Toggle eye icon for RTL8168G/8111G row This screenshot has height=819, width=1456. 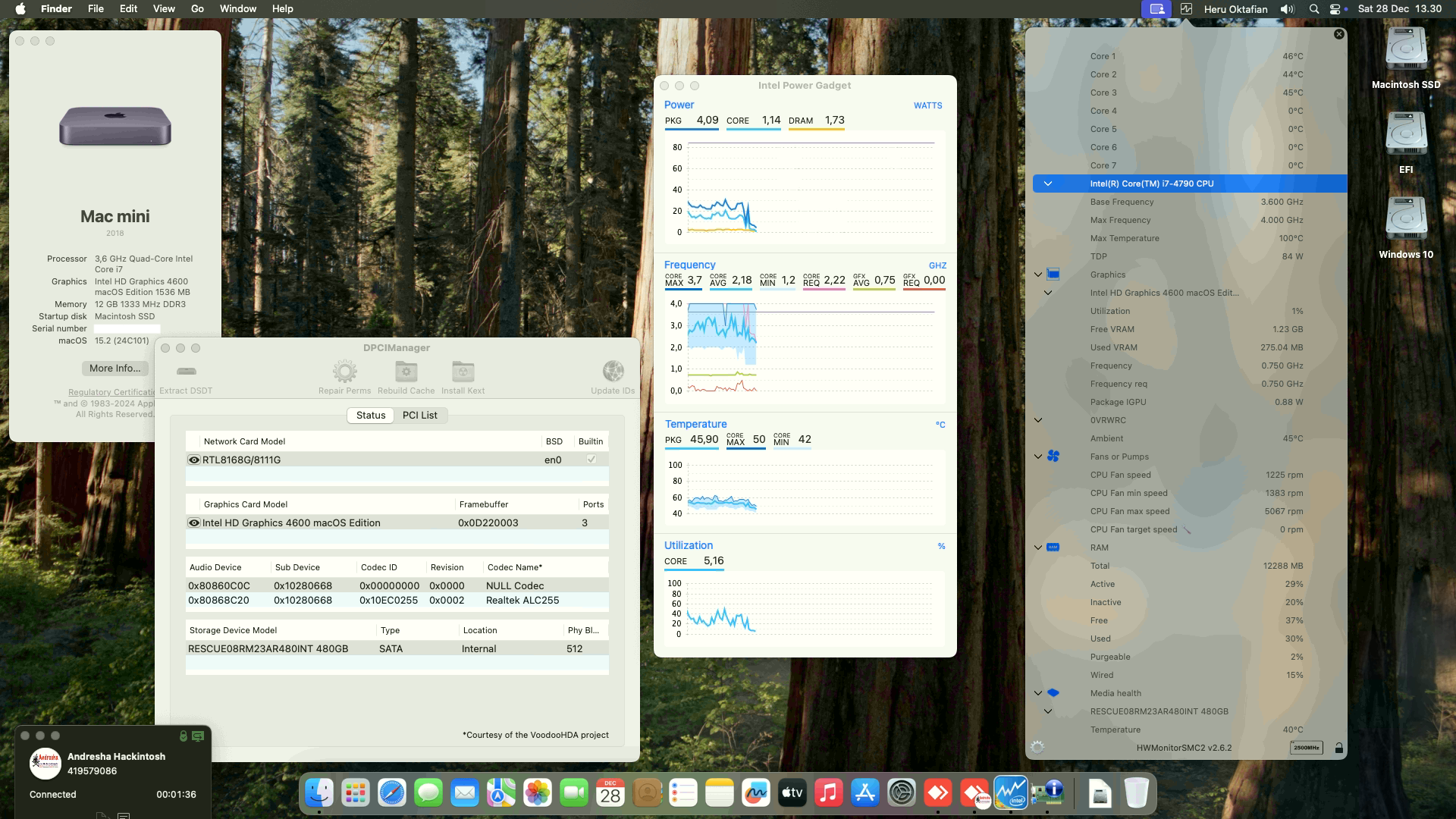pos(194,460)
